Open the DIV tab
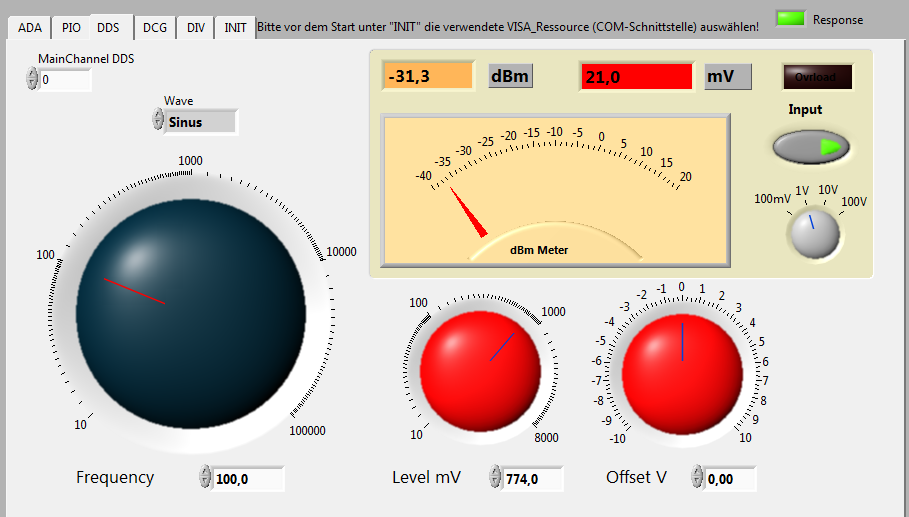The width and height of the screenshot is (909, 517). [x=195, y=28]
